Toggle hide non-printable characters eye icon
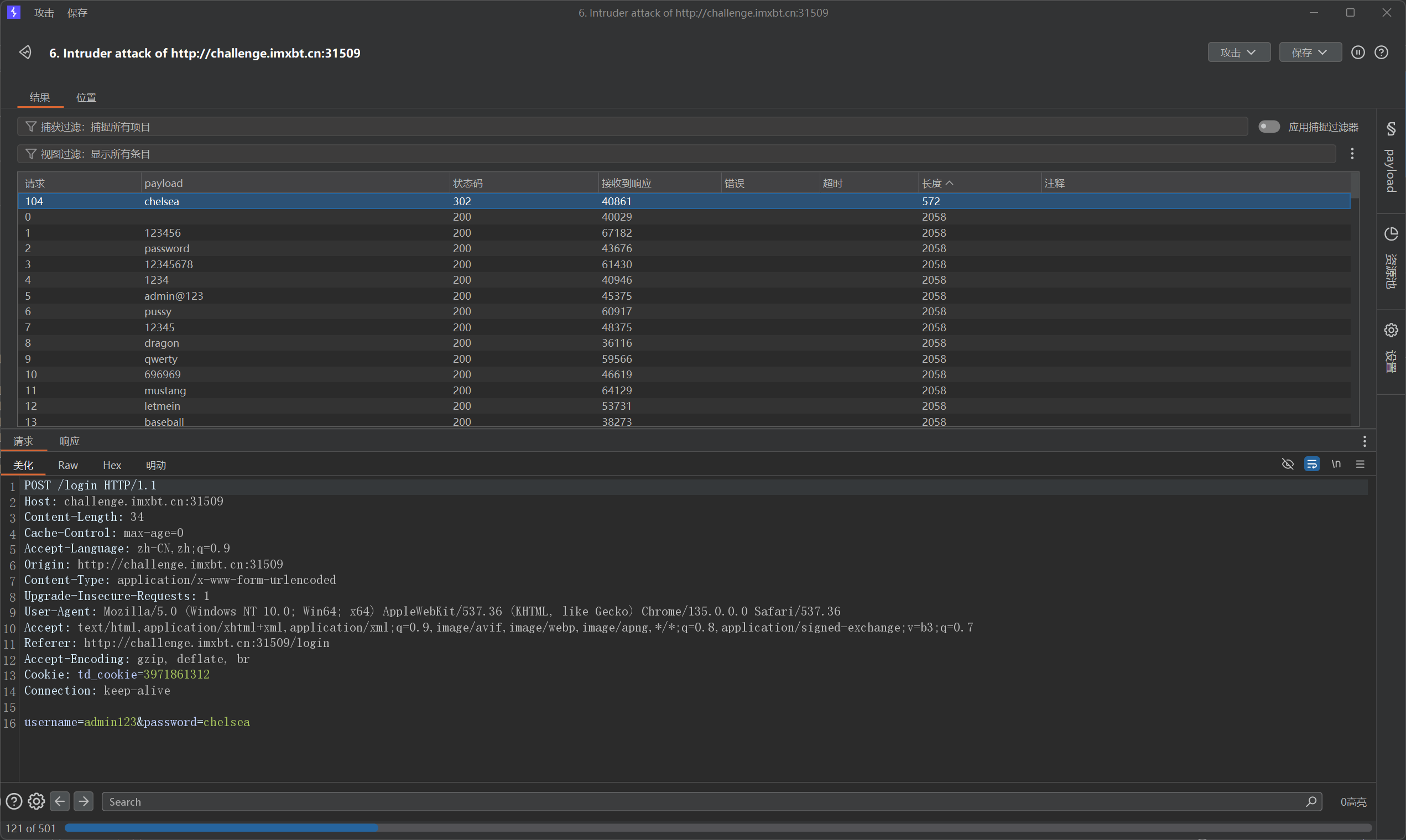 pos(1287,464)
